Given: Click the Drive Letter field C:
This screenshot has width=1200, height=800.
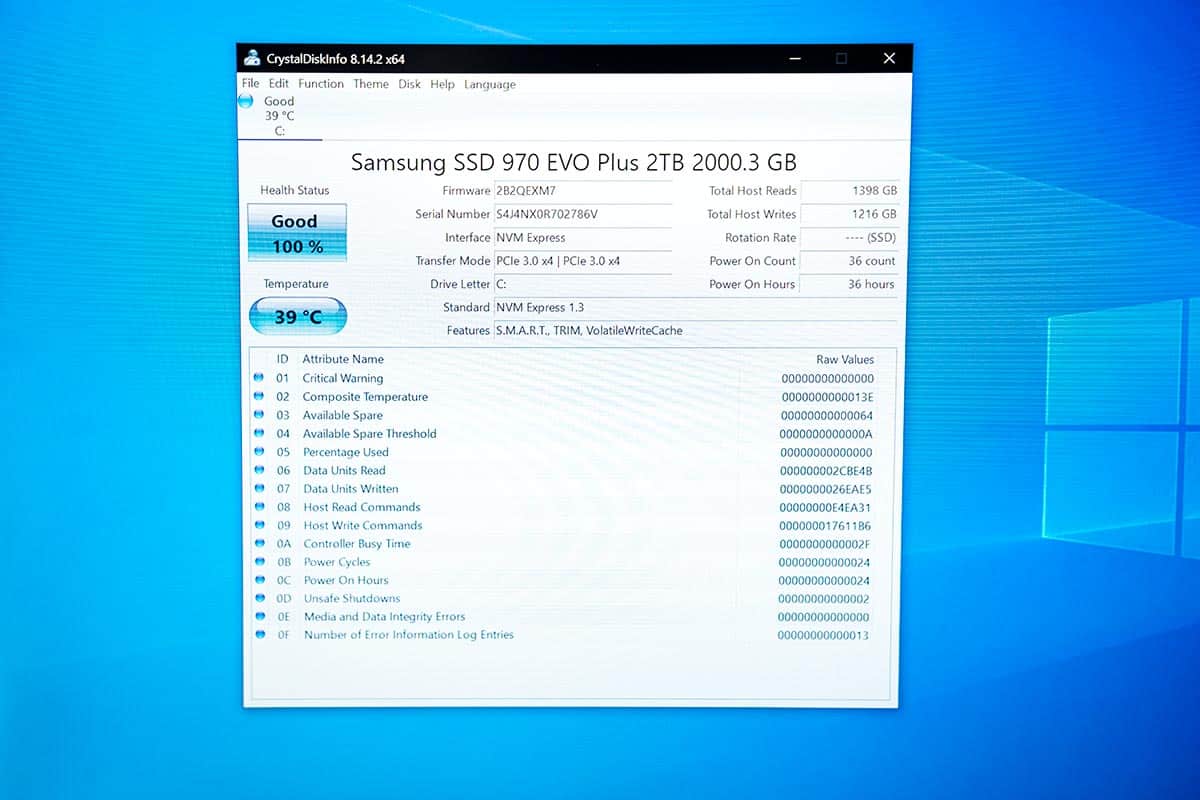Looking at the screenshot, I should (583, 284).
